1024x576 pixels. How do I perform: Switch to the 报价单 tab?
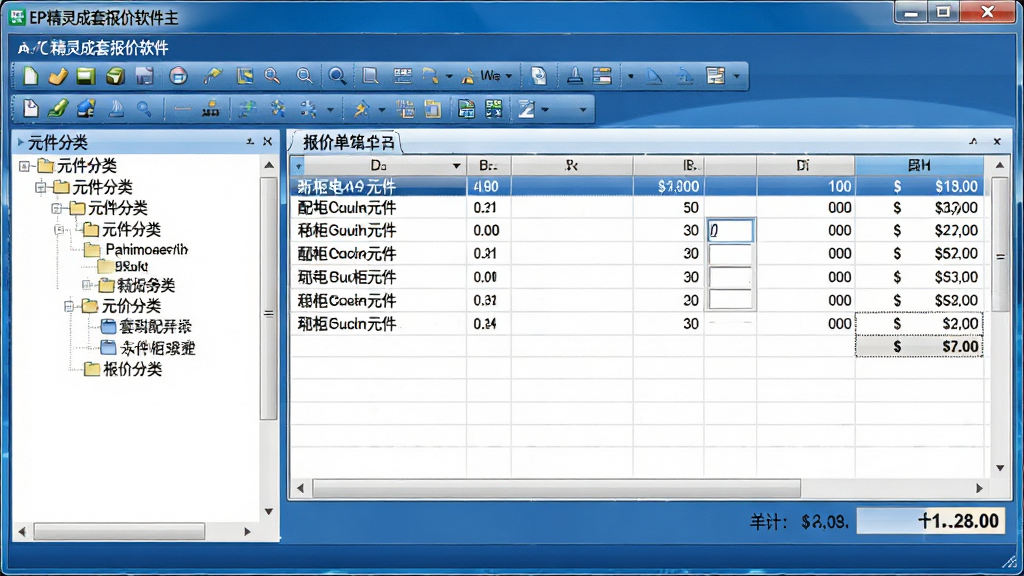coord(347,142)
